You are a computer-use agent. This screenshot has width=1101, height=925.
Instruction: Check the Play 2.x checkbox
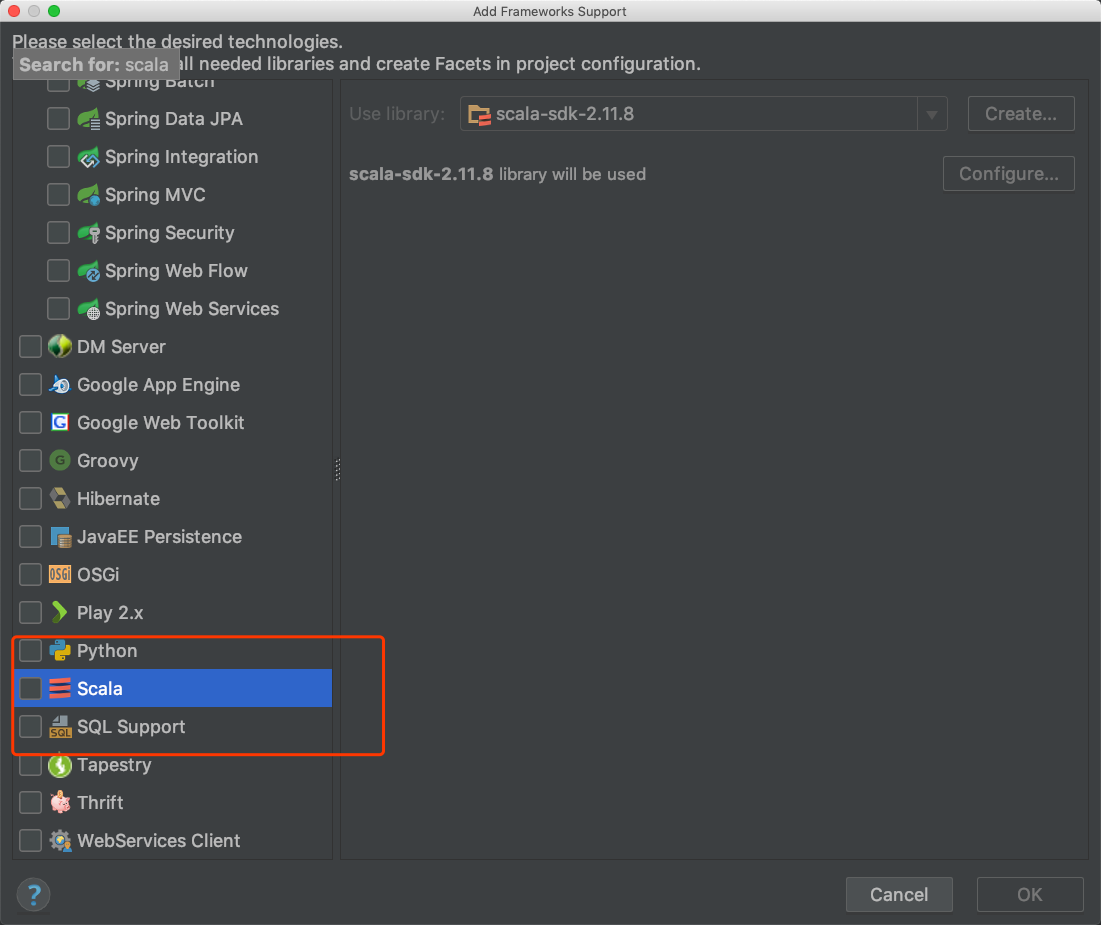click(x=30, y=612)
